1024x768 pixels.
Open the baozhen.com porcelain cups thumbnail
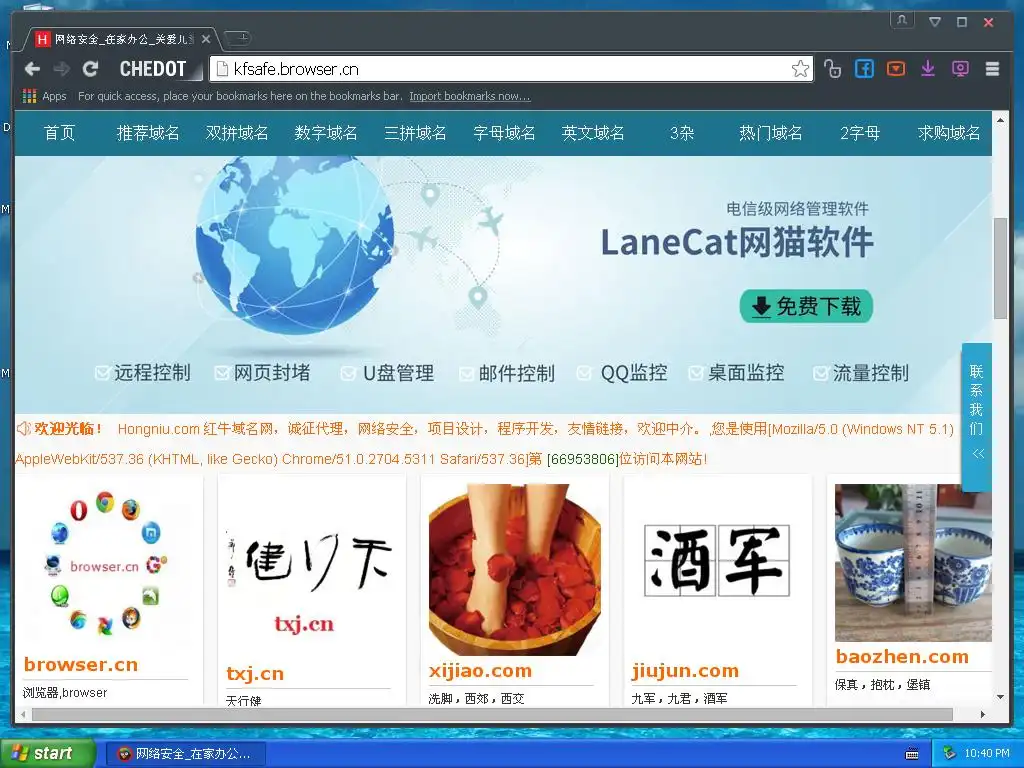[913, 562]
